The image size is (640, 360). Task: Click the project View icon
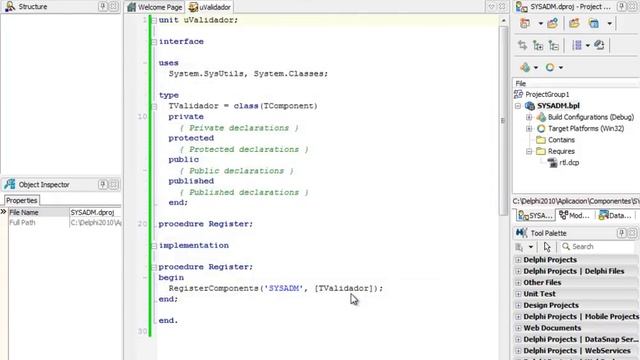[x=594, y=23]
